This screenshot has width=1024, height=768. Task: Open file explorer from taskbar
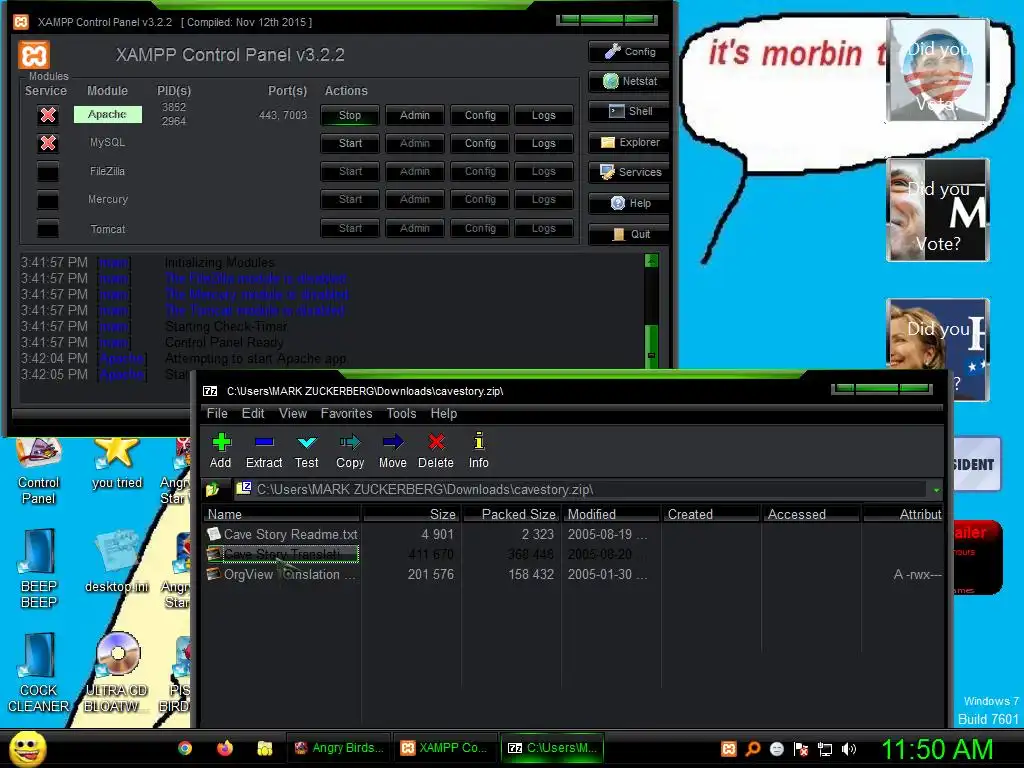click(x=264, y=748)
